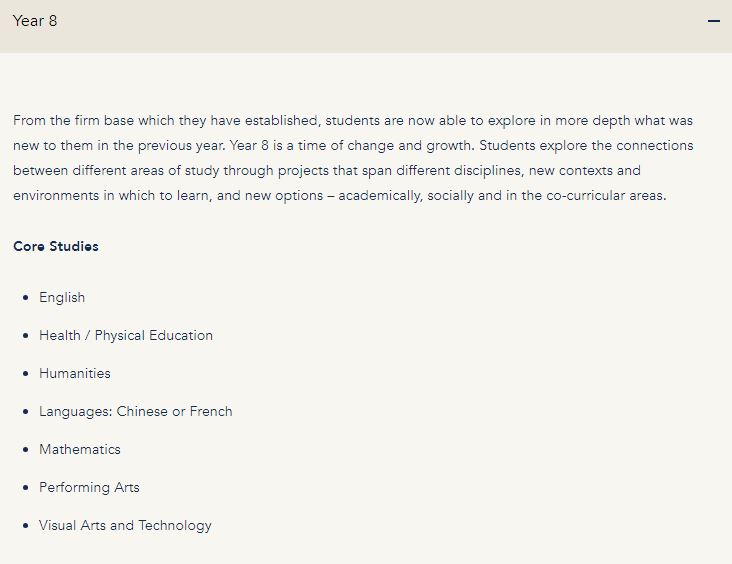Click the bullet beside Languages: Chinese or French
The image size is (732, 564).
point(26,412)
